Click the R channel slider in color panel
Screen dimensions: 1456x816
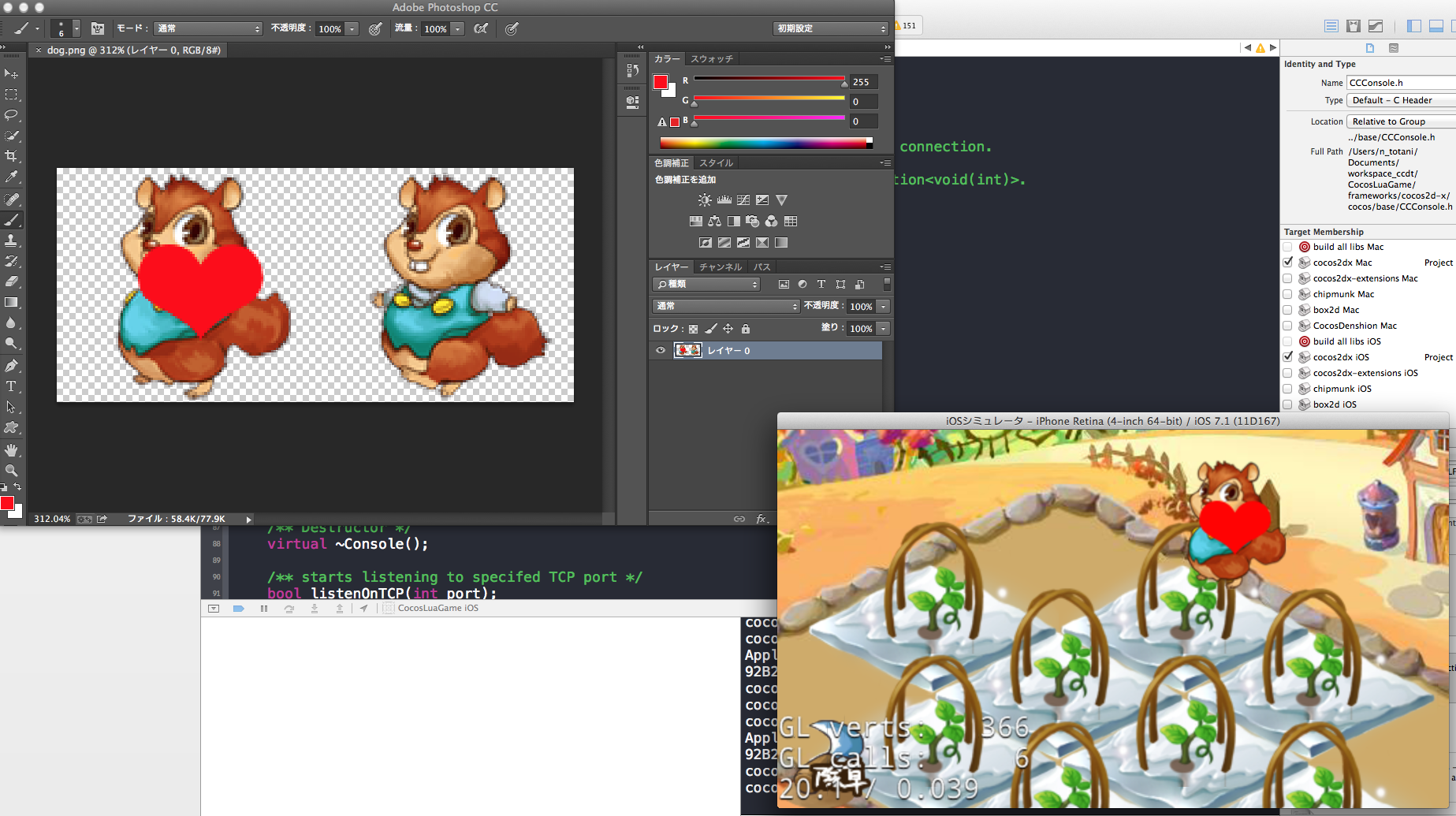point(769,79)
